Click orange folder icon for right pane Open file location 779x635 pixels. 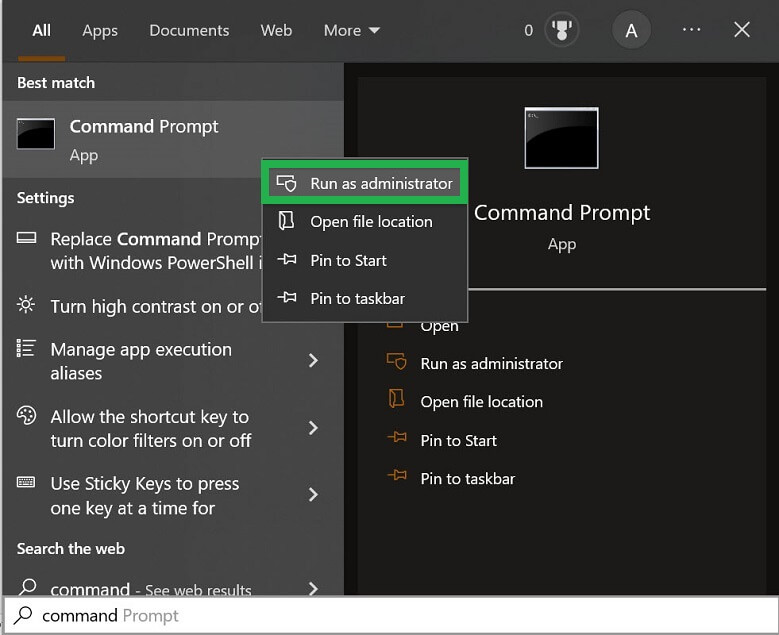pos(396,398)
